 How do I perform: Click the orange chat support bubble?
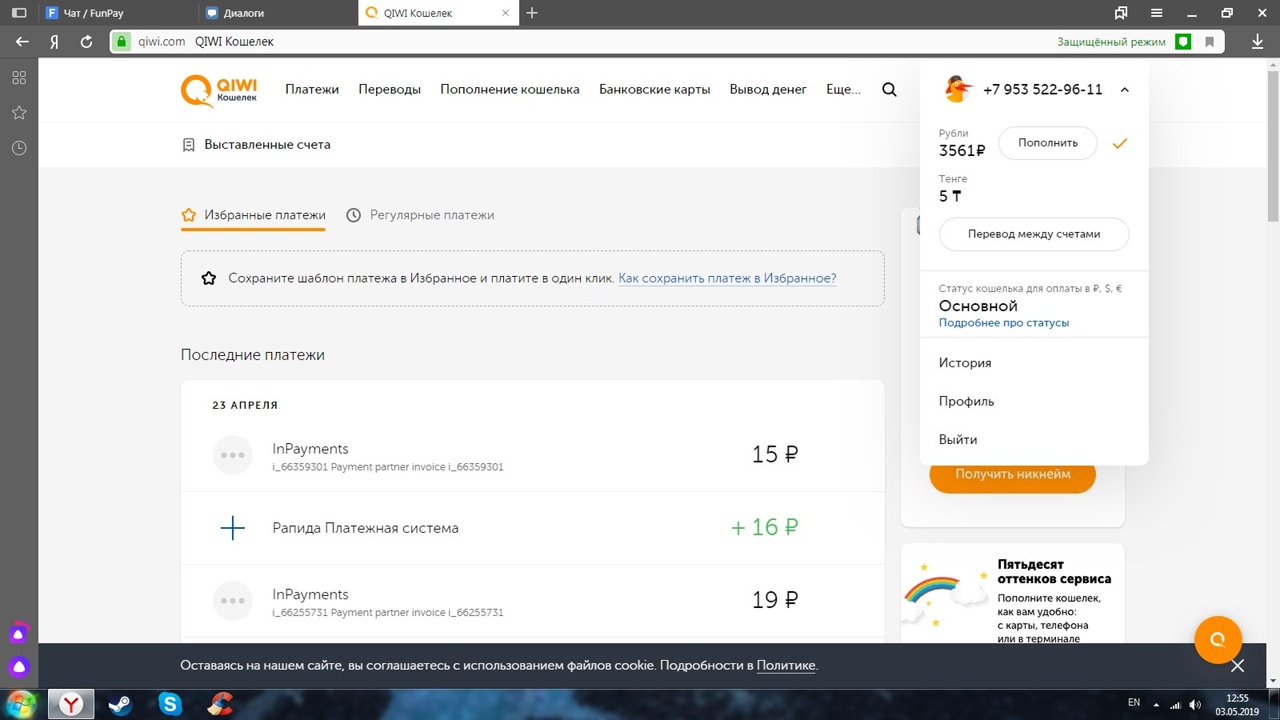pyautogui.click(x=1217, y=640)
